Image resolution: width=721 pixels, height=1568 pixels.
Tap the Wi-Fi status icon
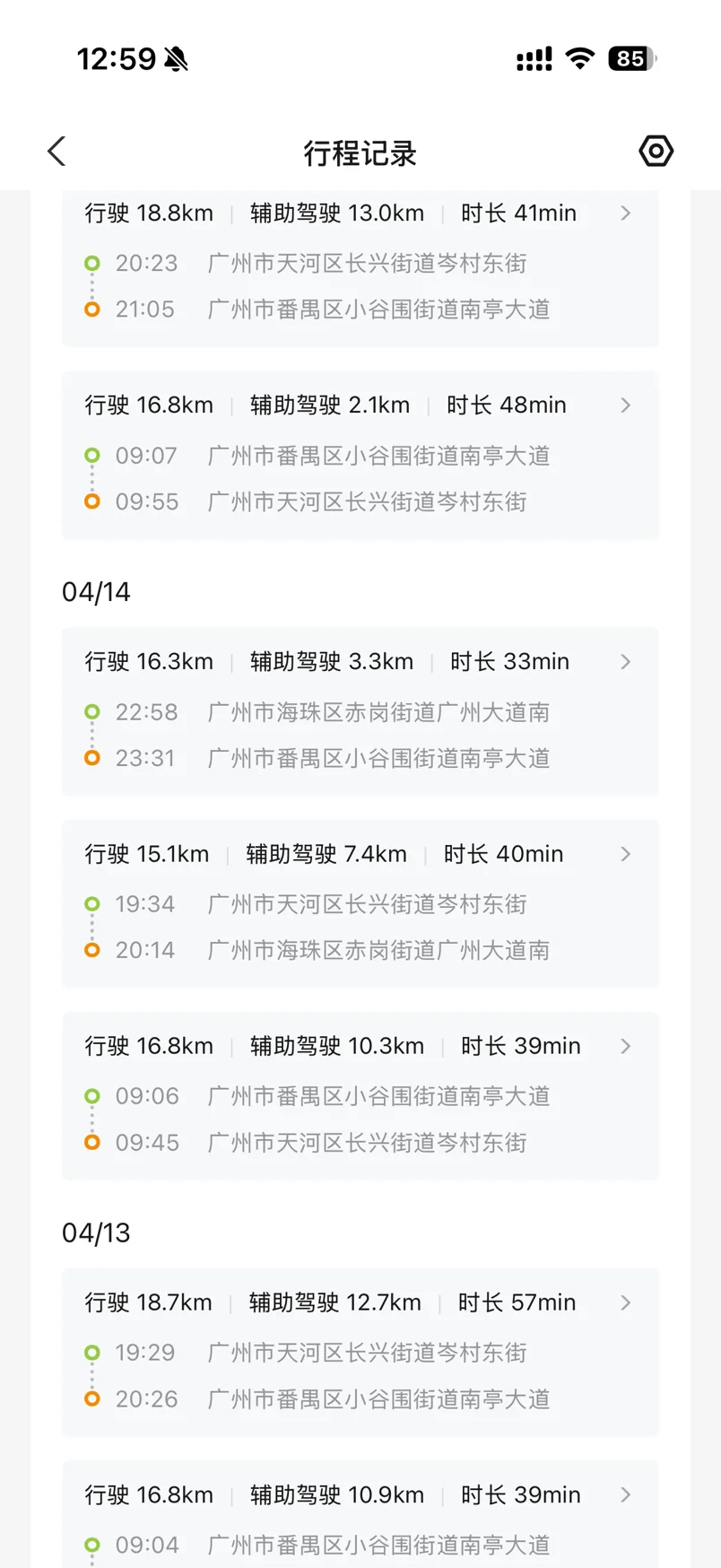coord(580,59)
